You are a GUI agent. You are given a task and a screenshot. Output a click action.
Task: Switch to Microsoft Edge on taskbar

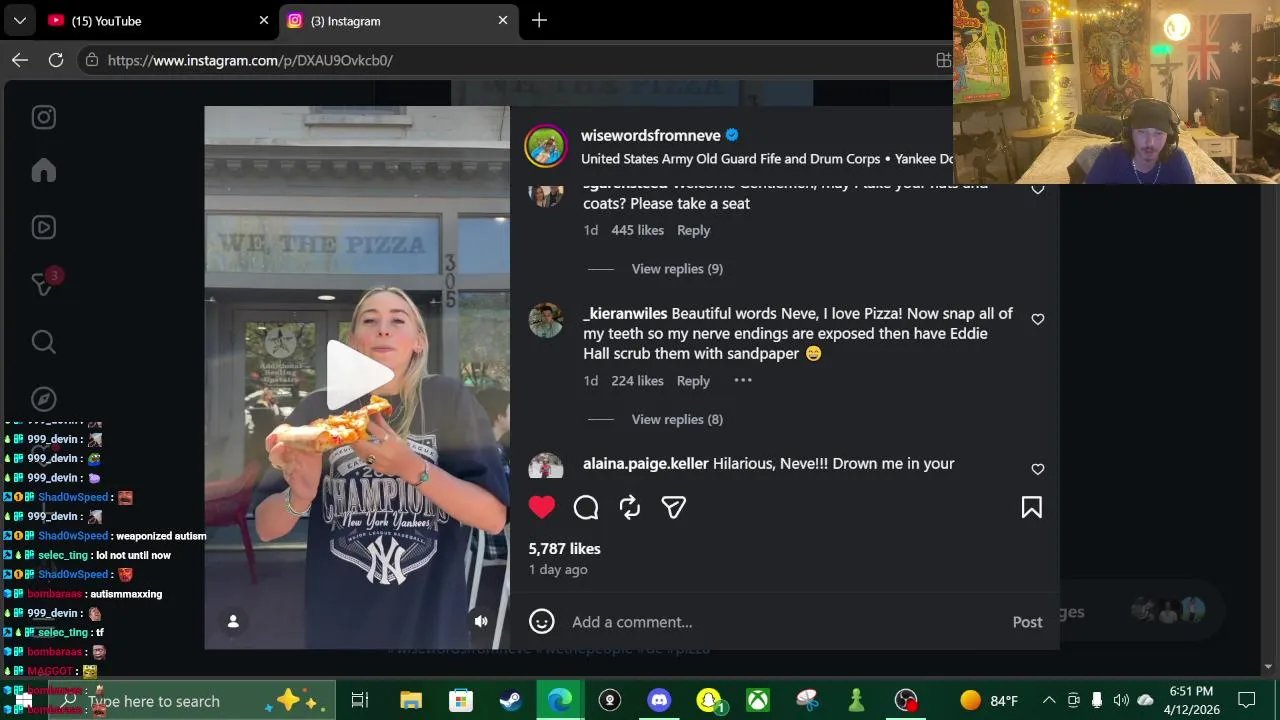pyautogui.click(x=560, y=701)
